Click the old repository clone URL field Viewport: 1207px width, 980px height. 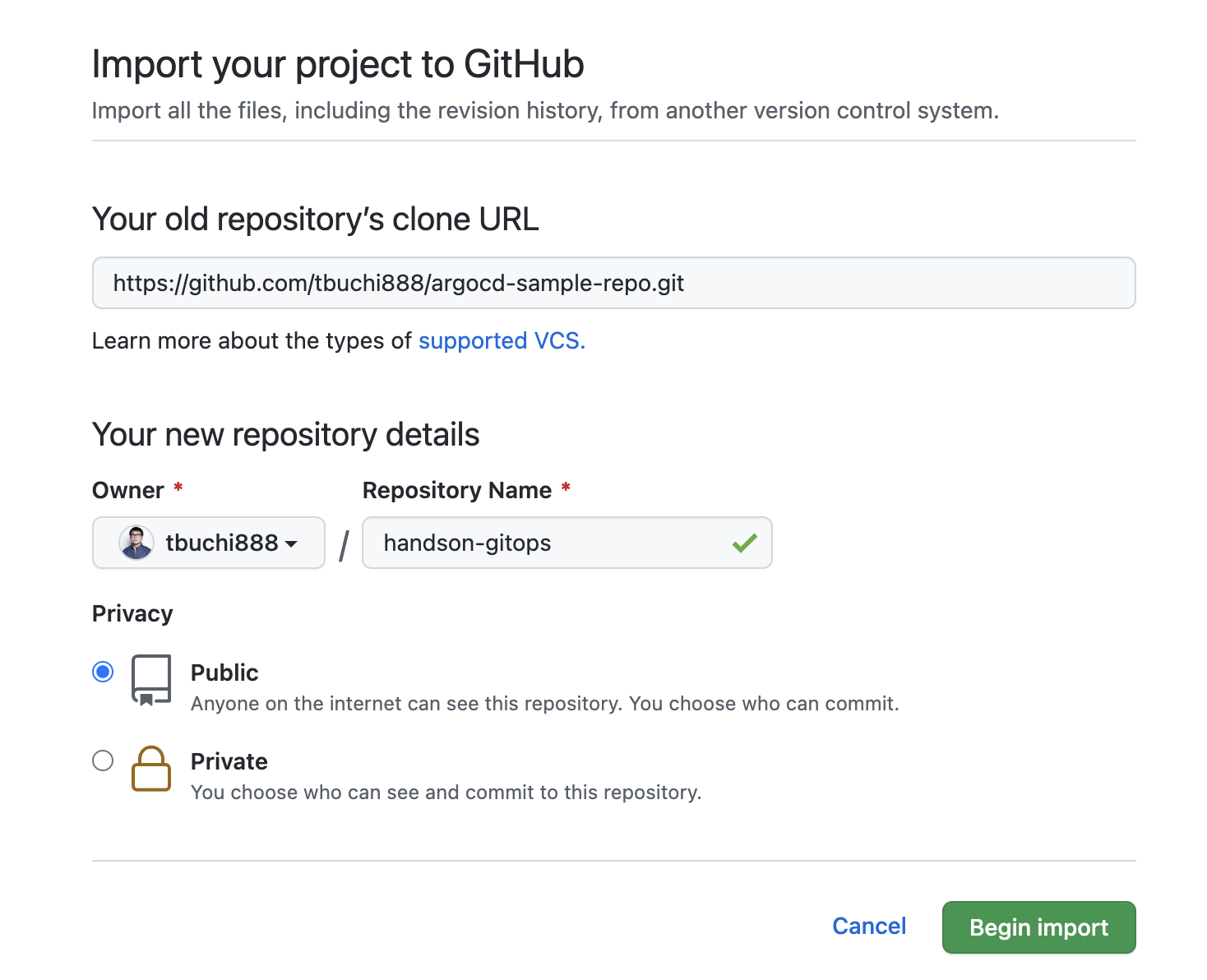coord(613,283)
